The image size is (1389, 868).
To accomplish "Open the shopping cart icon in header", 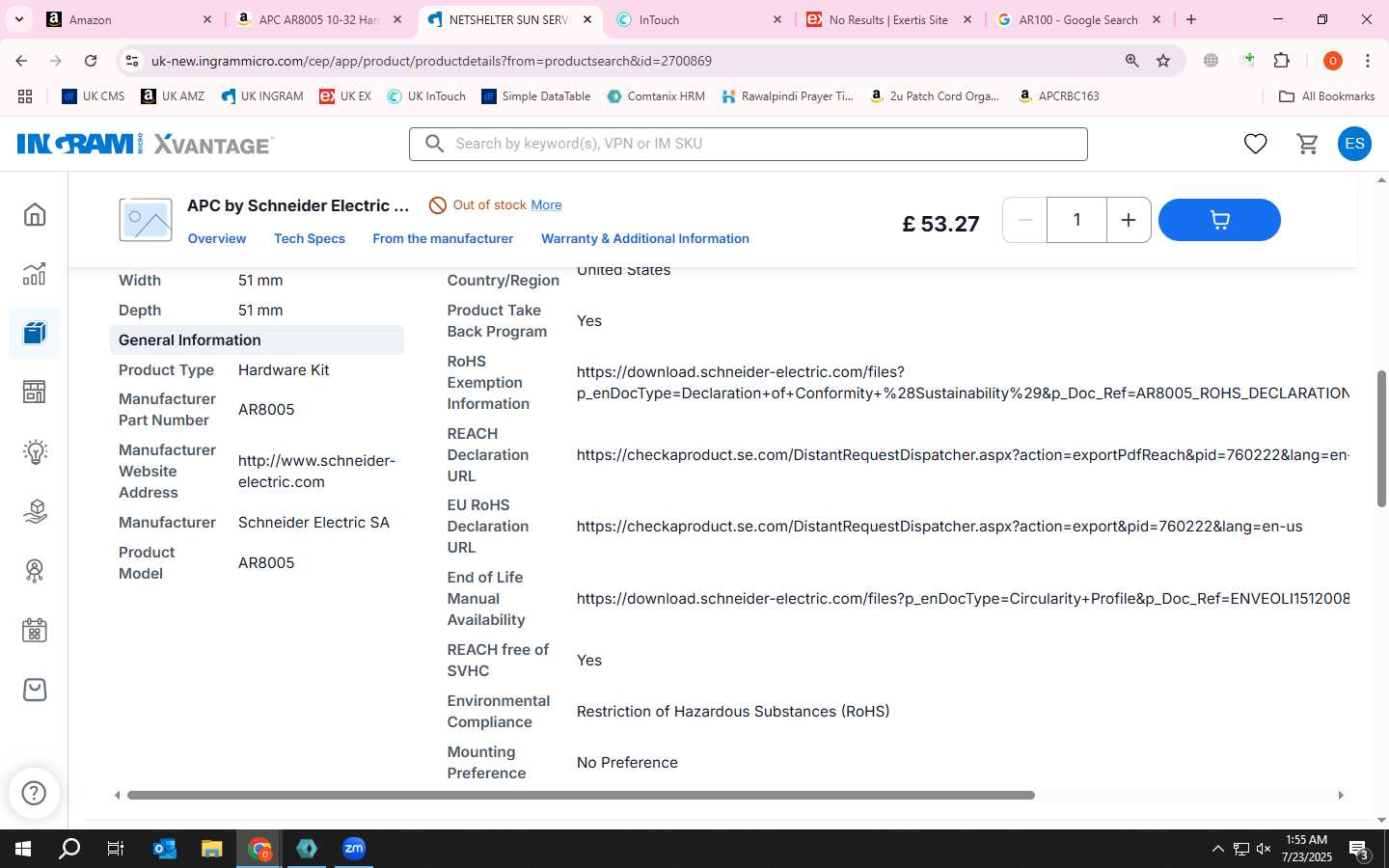I will click(x=1308, y=144).
